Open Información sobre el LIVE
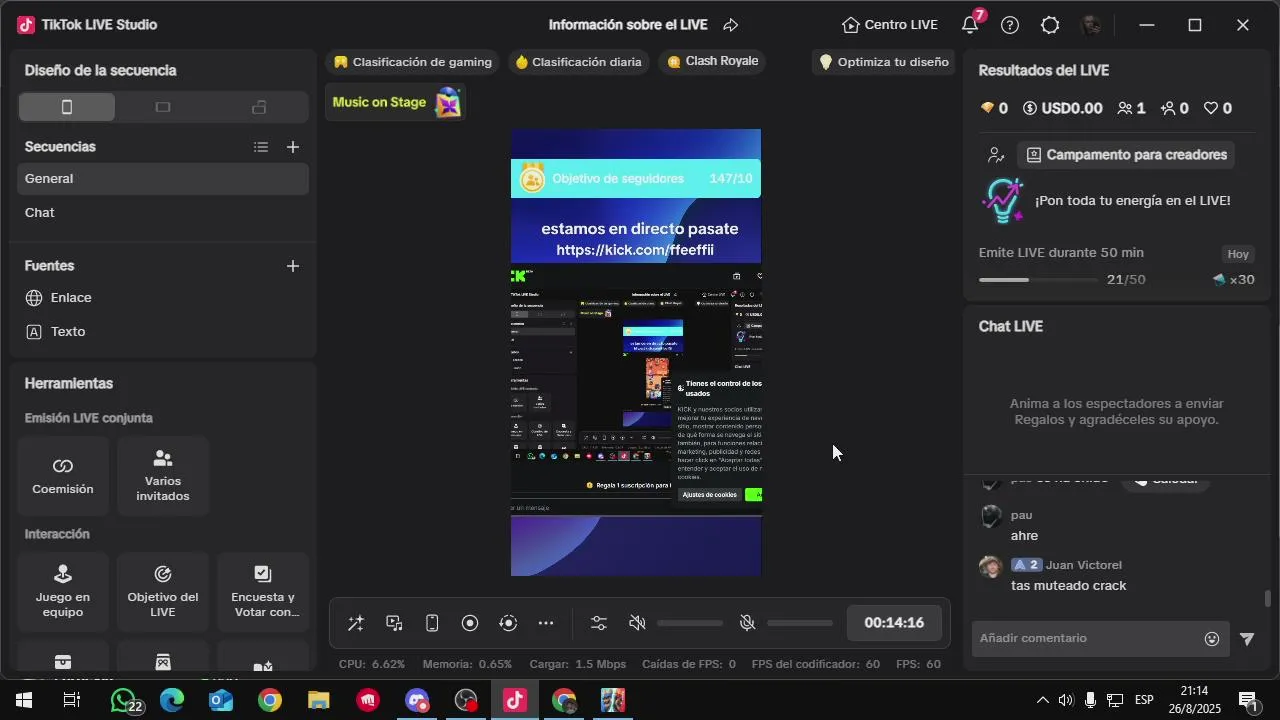1280x720 pixels. [x=628, y=25]
